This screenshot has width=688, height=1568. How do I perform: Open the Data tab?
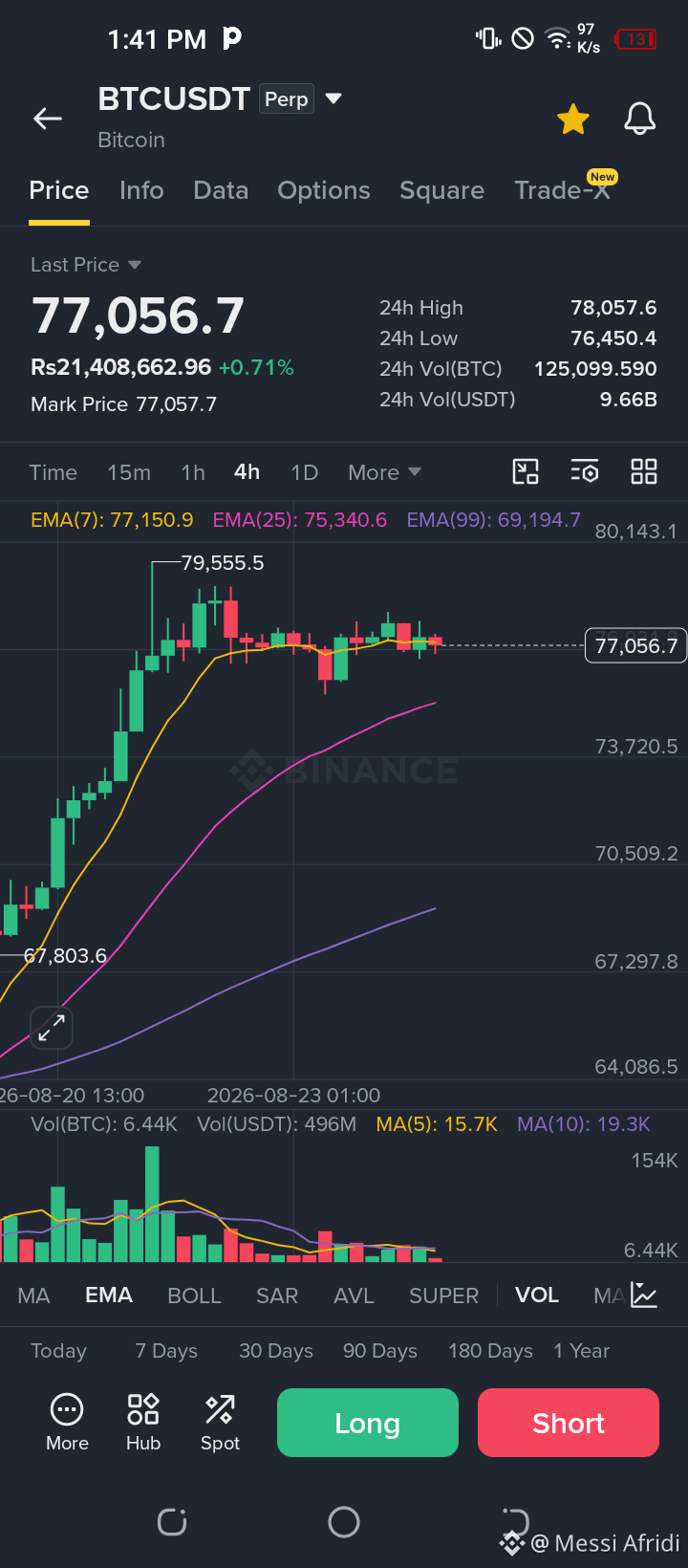[221, 190]
